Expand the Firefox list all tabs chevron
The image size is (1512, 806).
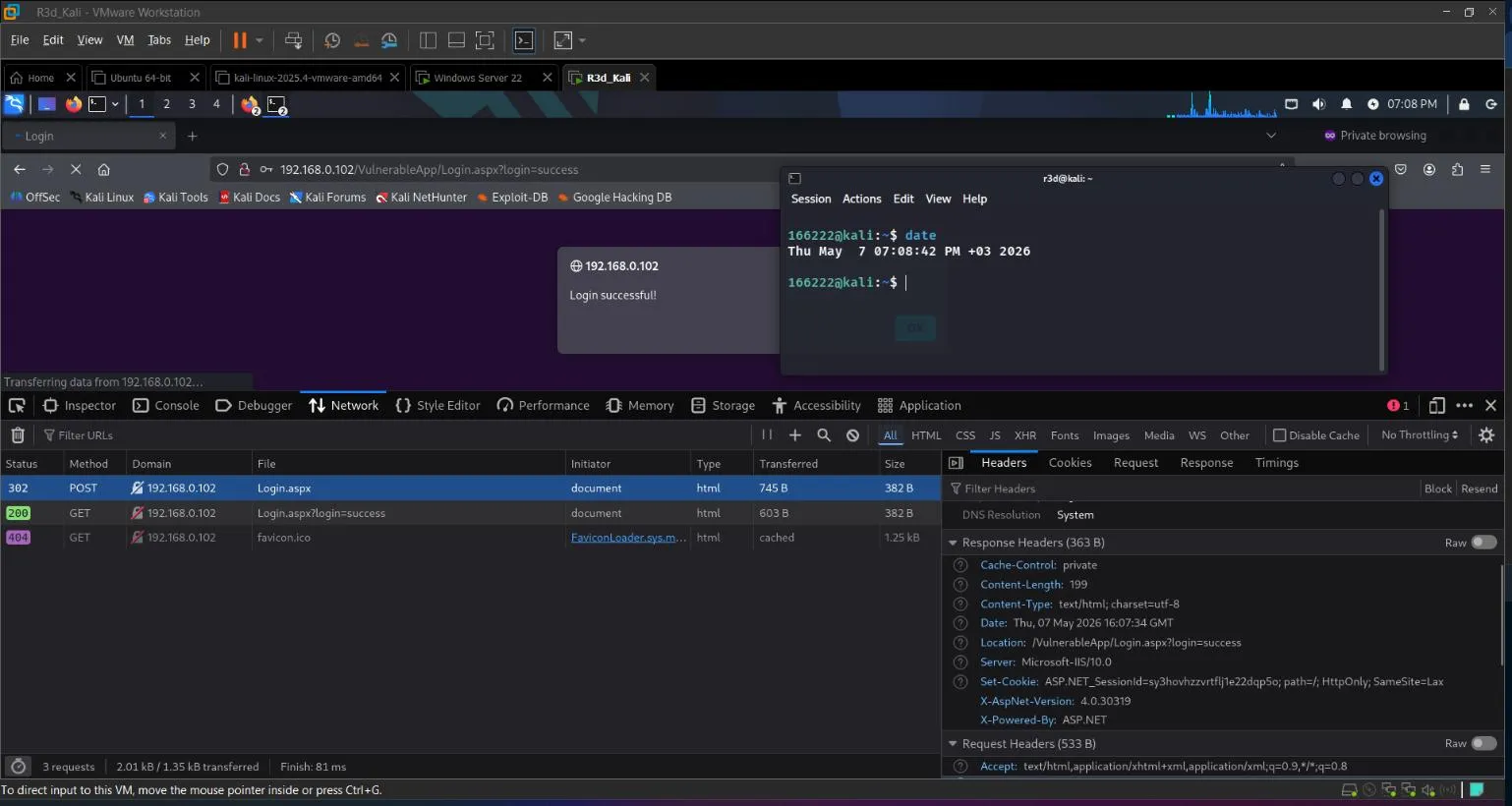point(1270,136)
